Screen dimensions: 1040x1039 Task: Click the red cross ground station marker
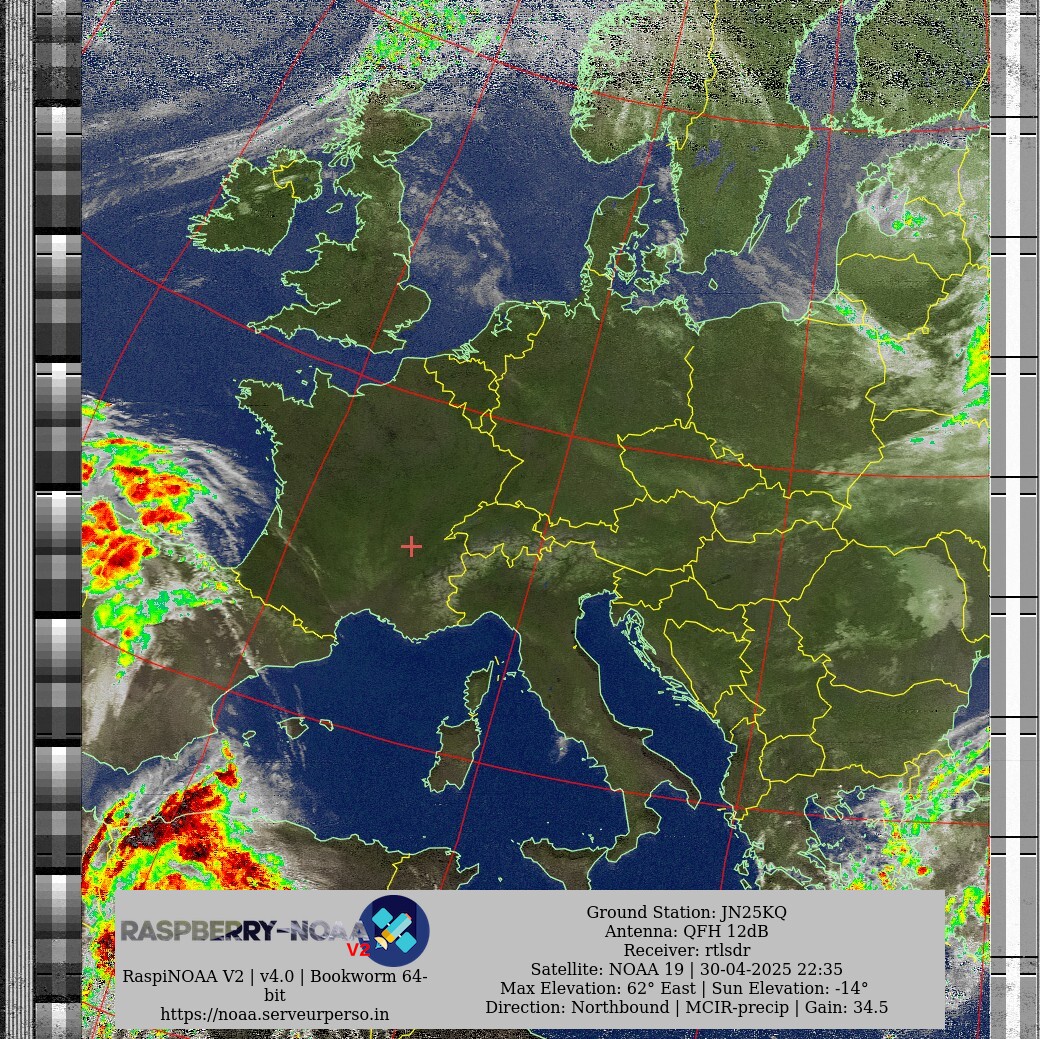(x=411, y=547)
